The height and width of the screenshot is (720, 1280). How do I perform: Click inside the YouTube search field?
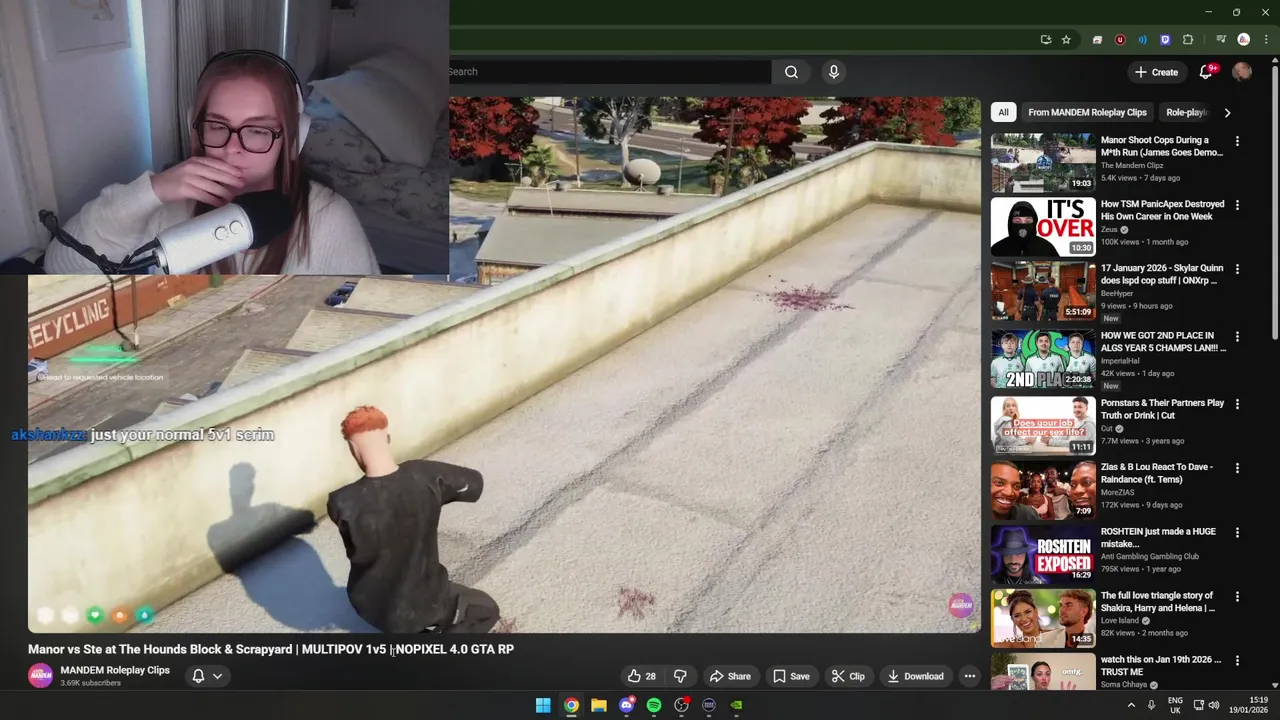click(x=610, y=72)
